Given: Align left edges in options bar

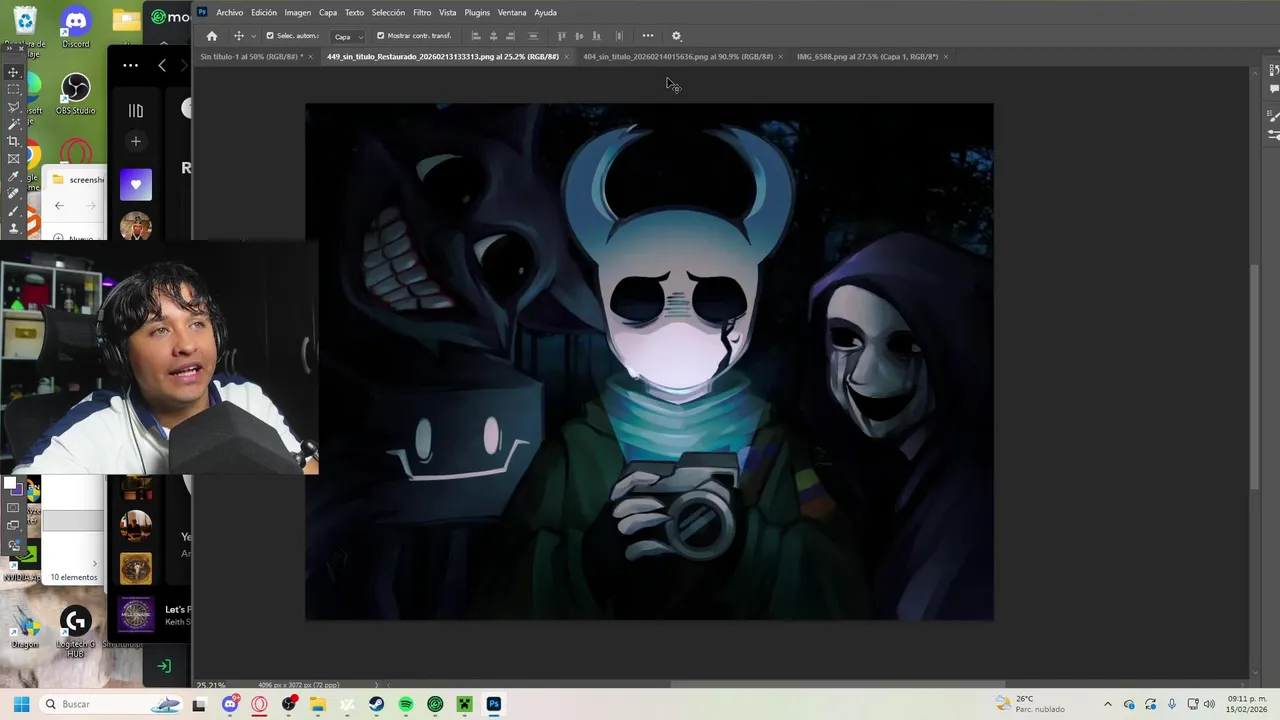Looking at the screenshot, I should pos(476,36).
